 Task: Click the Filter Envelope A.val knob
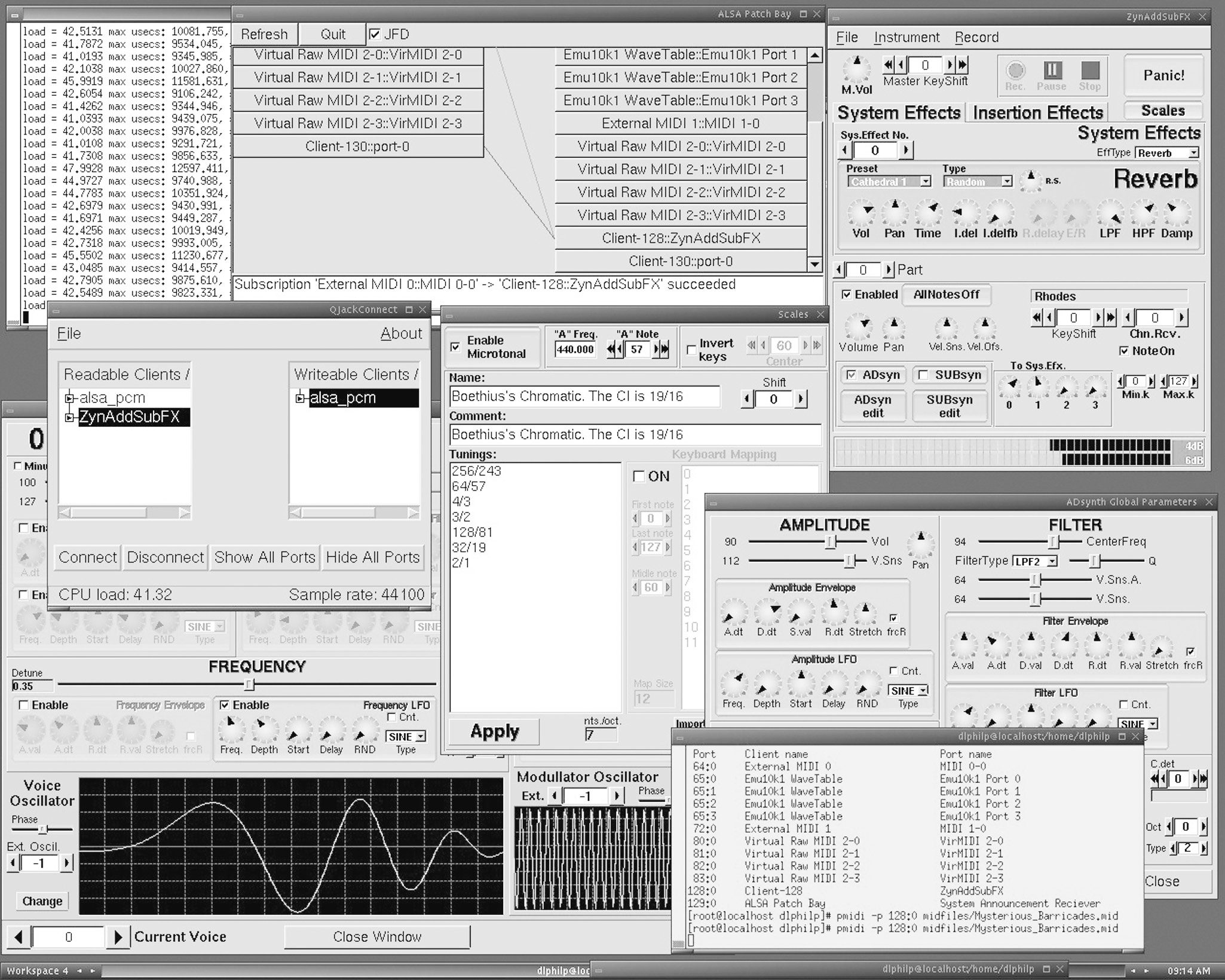[x=963, y=646]
